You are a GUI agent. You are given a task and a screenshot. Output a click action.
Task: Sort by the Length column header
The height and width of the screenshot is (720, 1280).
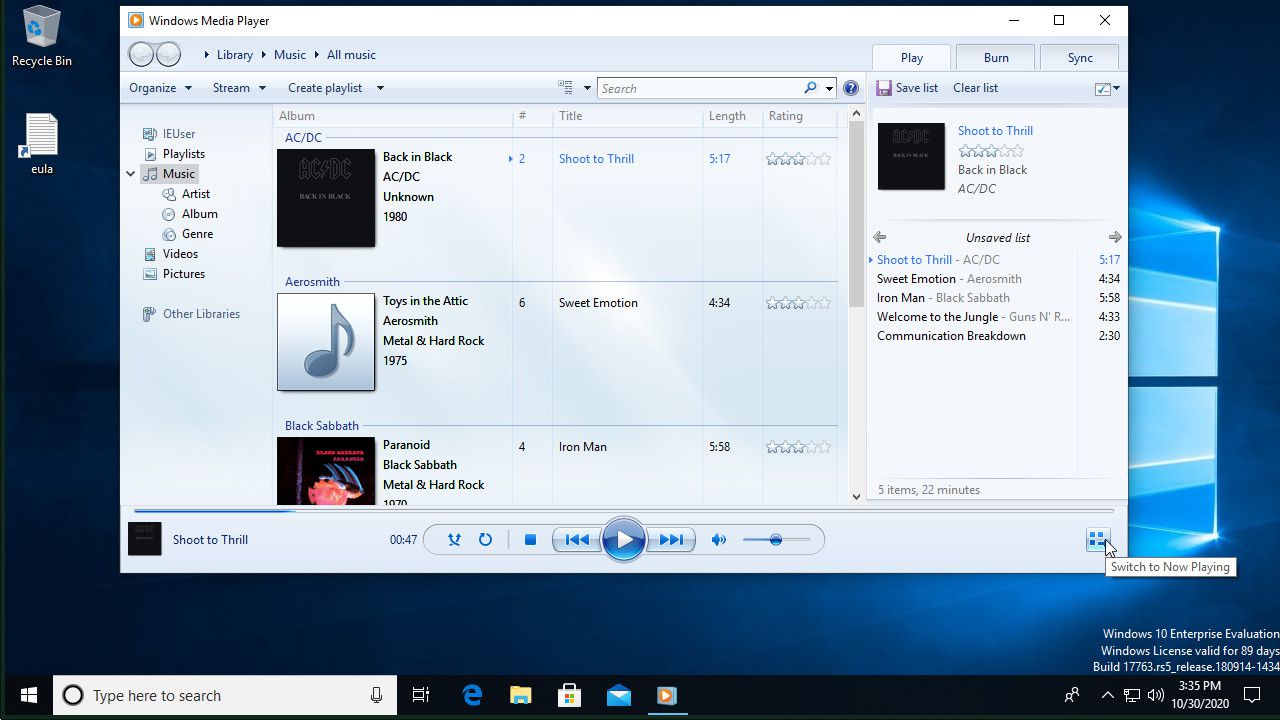(732, 116)
